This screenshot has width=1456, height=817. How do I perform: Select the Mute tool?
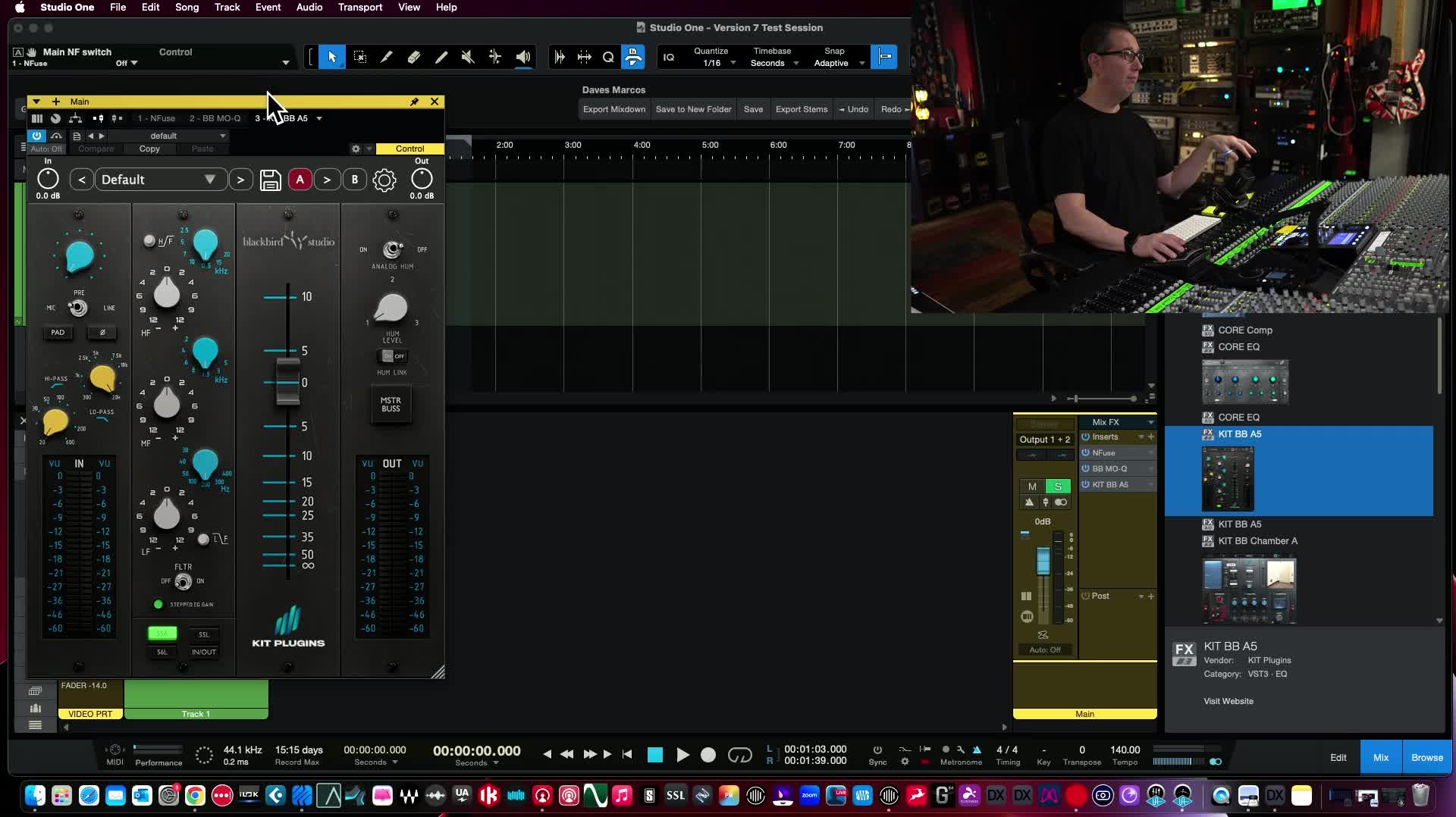click(x=468, y=57)
